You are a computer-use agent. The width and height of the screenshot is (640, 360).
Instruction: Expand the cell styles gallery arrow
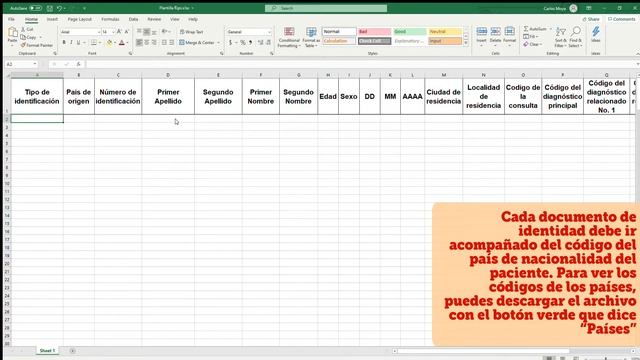(x=466, y=43)
